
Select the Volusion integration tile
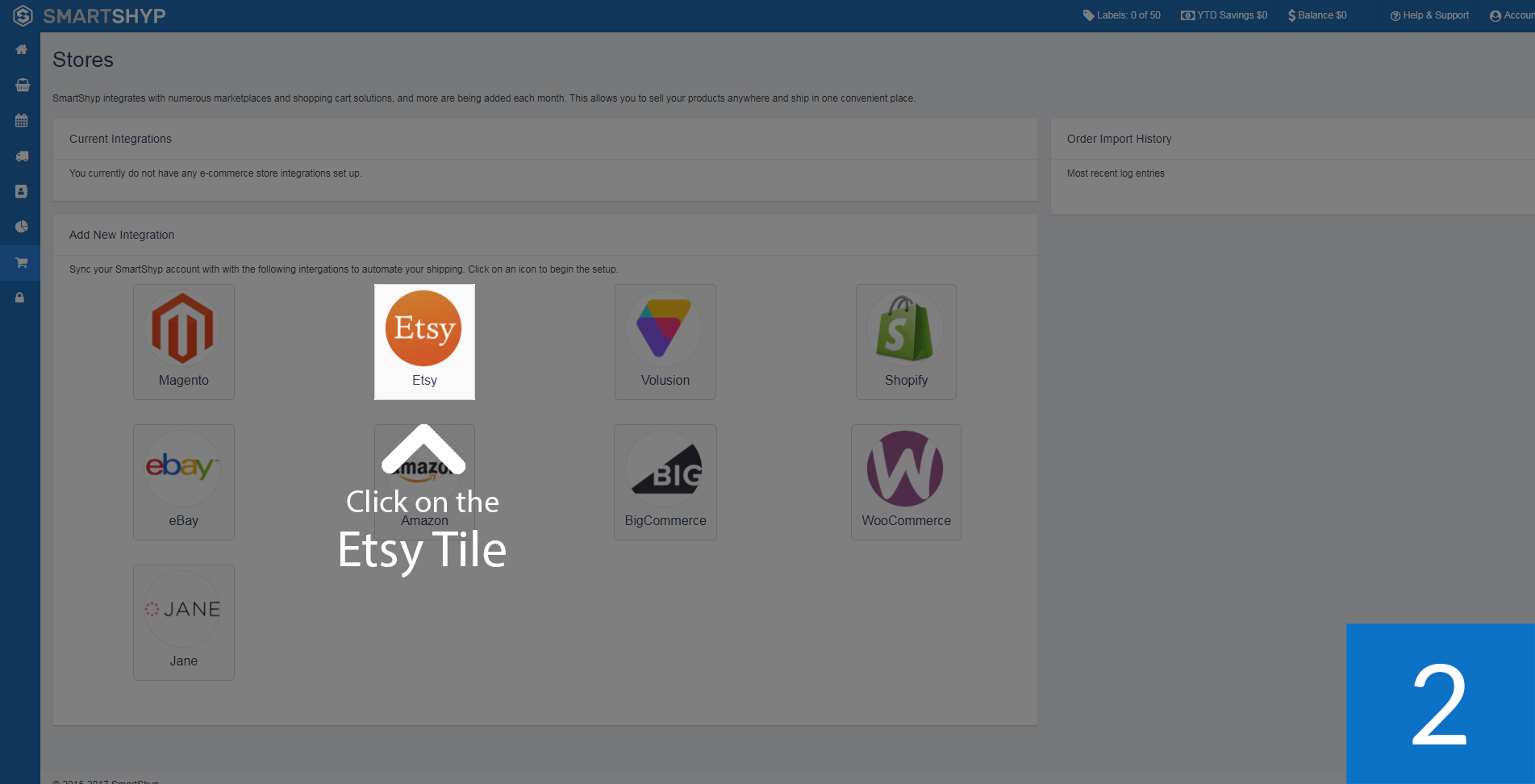pos(665,342)
